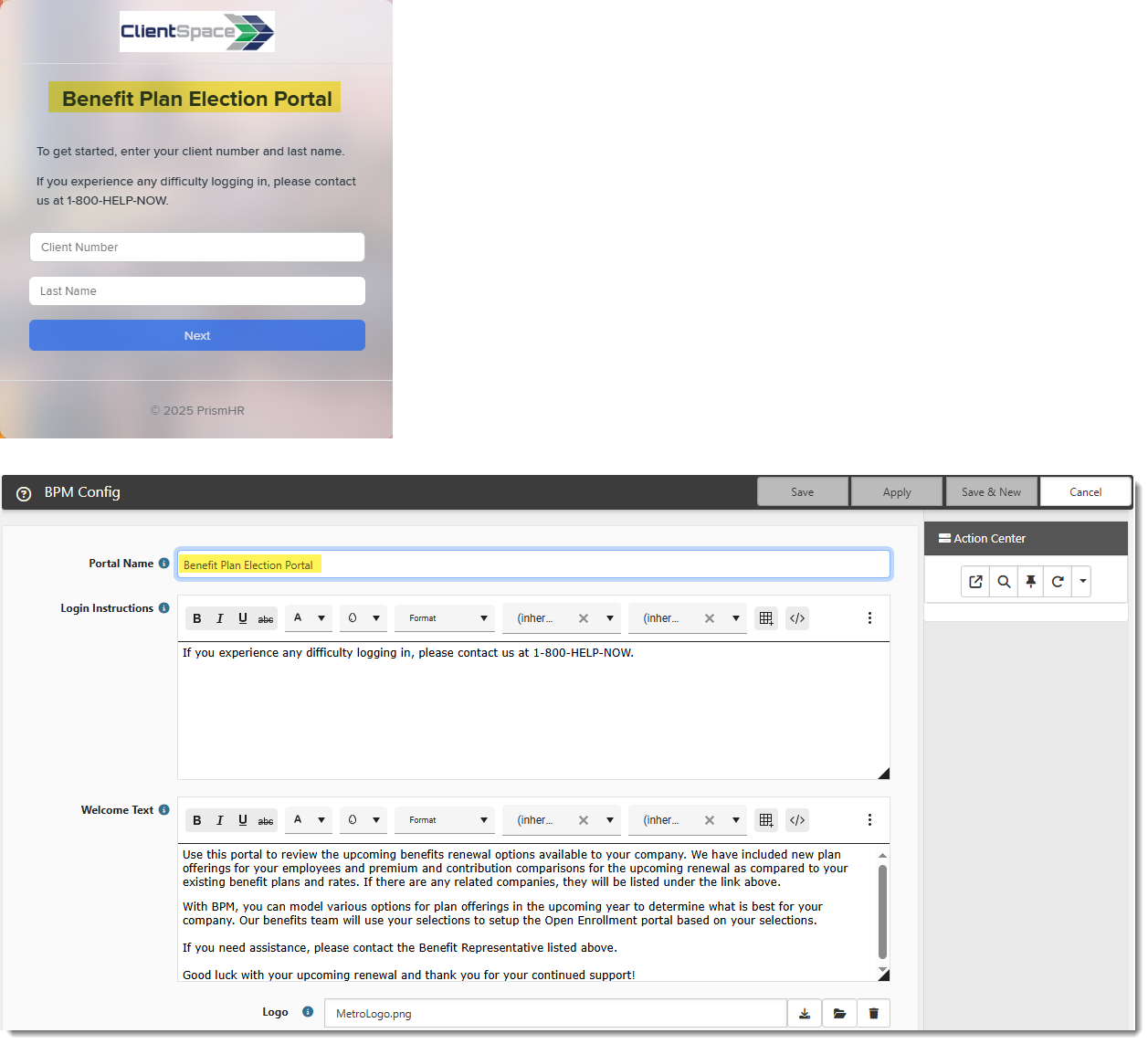Toggle Bold in Login Instructions toolbar
This screenshot has height=1044, width=1148.
point(197,618)
